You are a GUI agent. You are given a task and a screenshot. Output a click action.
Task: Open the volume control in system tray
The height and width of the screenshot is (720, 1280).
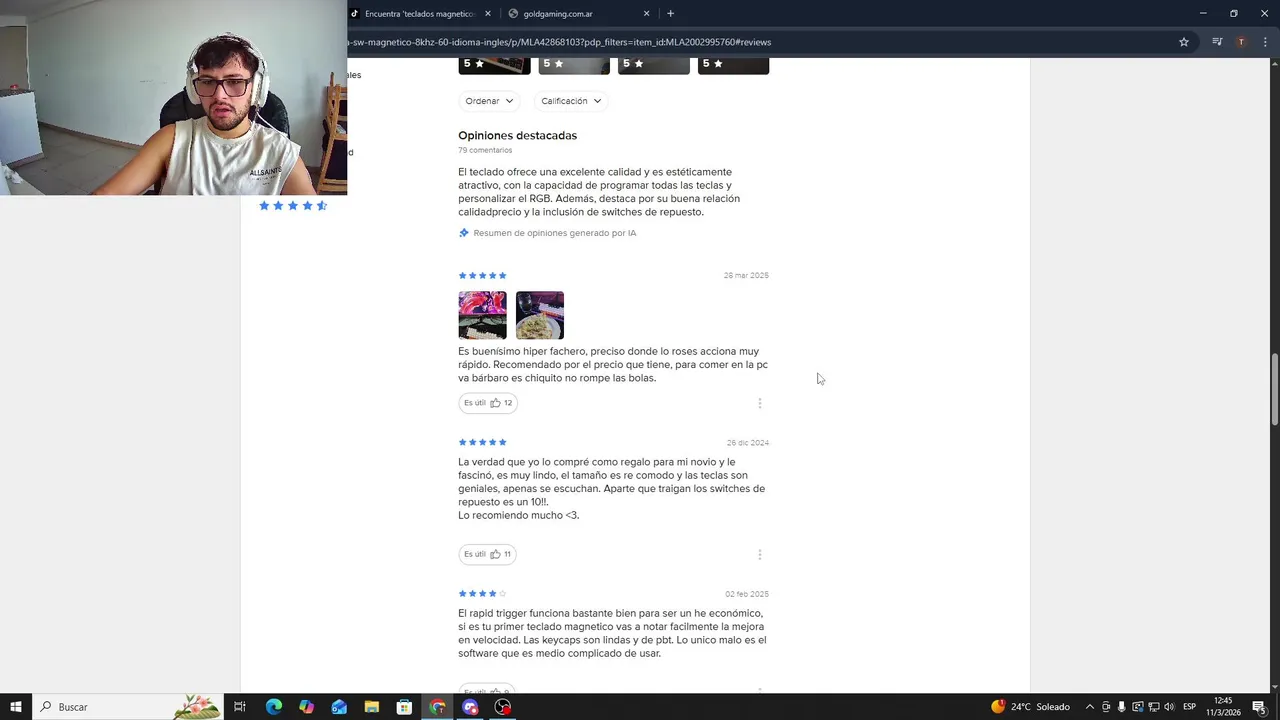1169,707
